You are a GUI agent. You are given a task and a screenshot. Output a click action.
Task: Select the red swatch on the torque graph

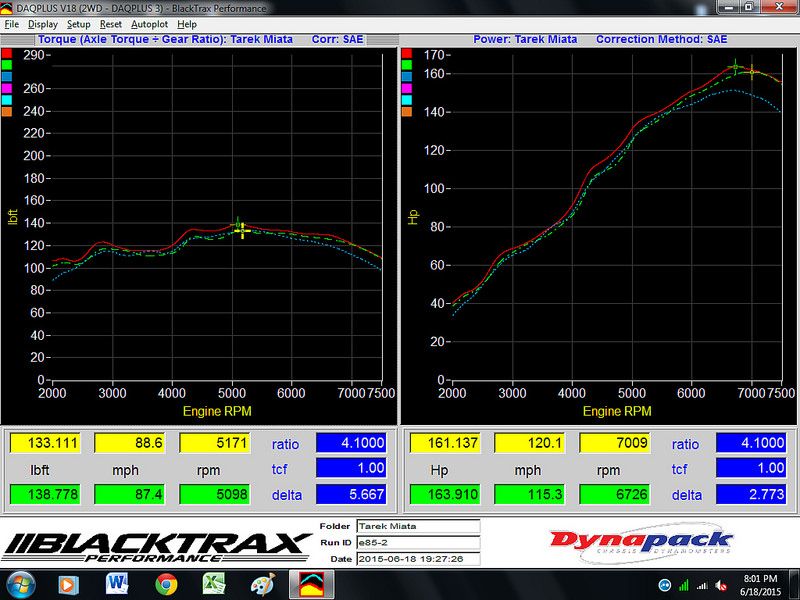point(6,52)
